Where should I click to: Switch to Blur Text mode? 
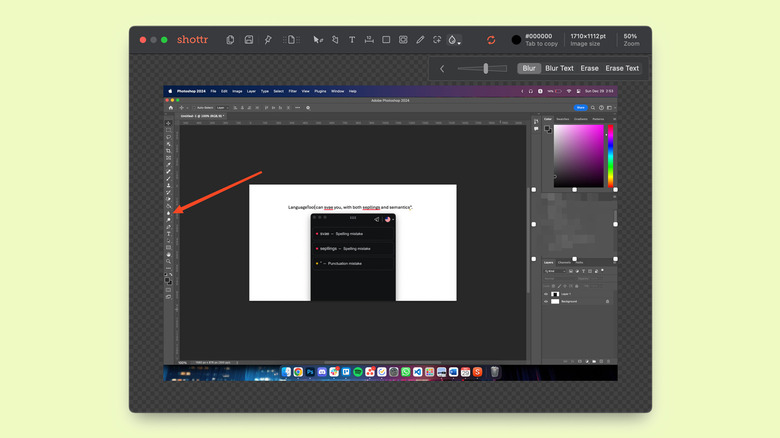(559, 69)
